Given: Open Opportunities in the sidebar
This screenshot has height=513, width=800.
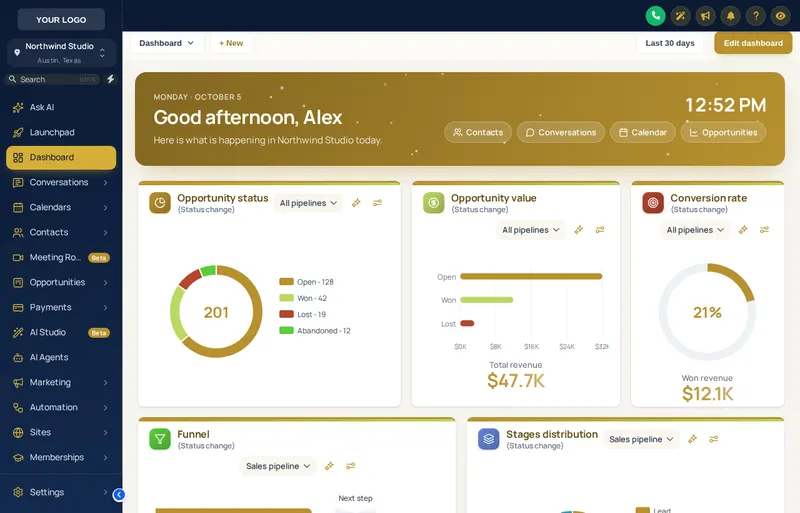Looking at the screenshot, I should coord(61,282).
